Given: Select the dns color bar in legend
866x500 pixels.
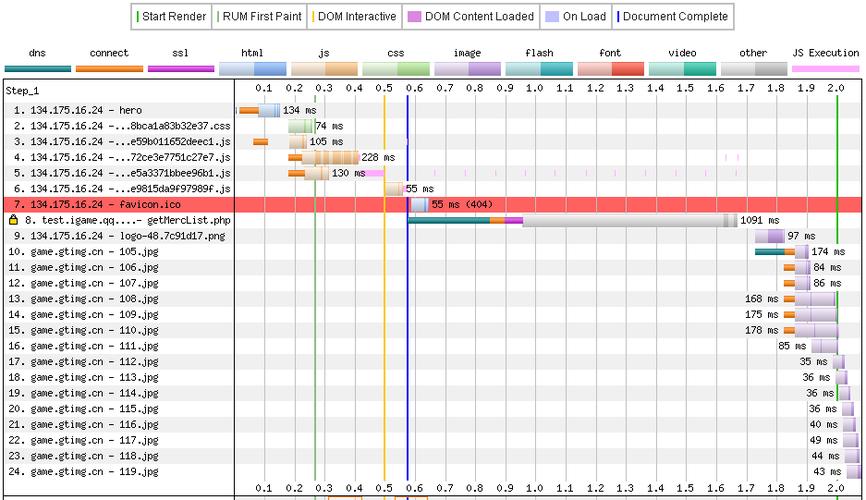Looking at the screenshot, I should (x=38, y=69).
